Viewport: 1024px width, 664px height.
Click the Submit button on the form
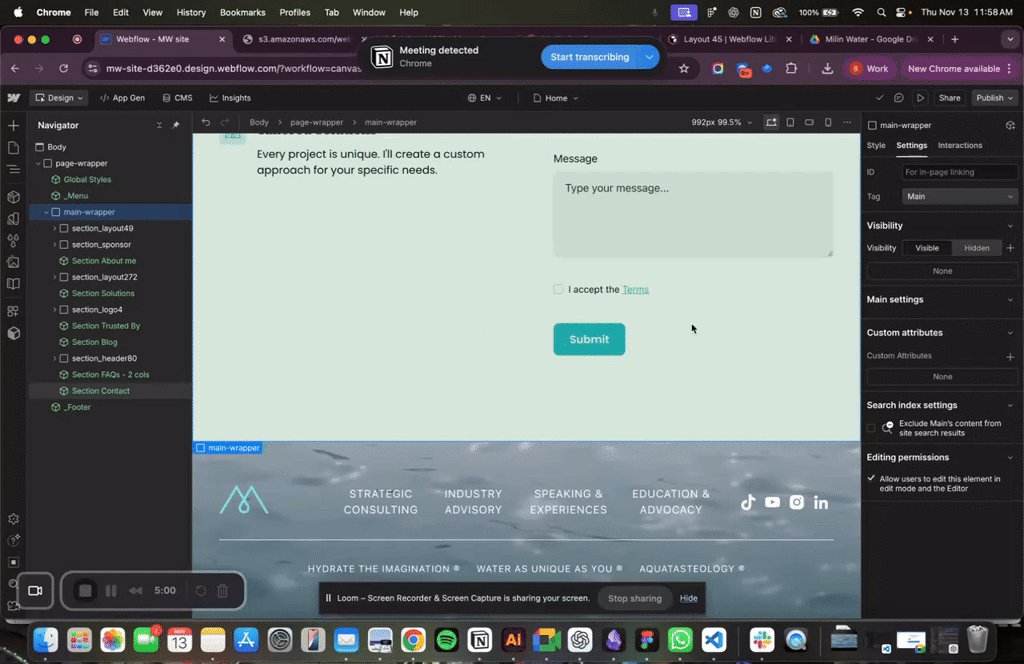coord(589,339)
